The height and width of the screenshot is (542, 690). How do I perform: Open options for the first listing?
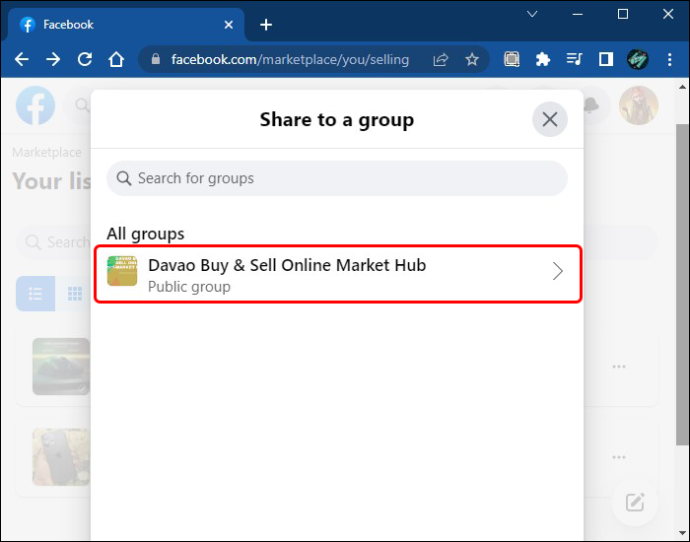click(x=619, y=366)
